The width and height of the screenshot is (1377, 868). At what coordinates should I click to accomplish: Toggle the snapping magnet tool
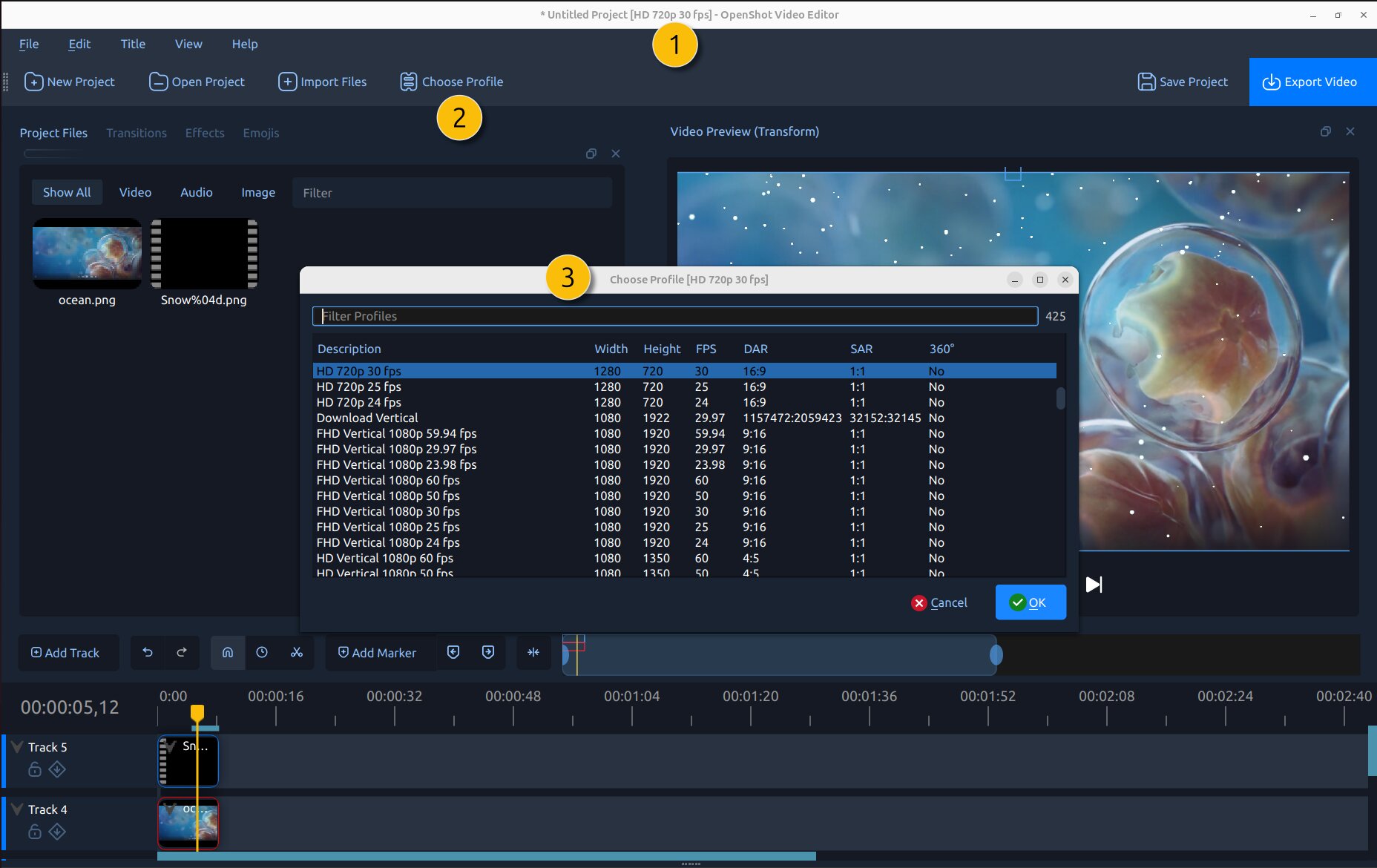[x=228, y=652]
